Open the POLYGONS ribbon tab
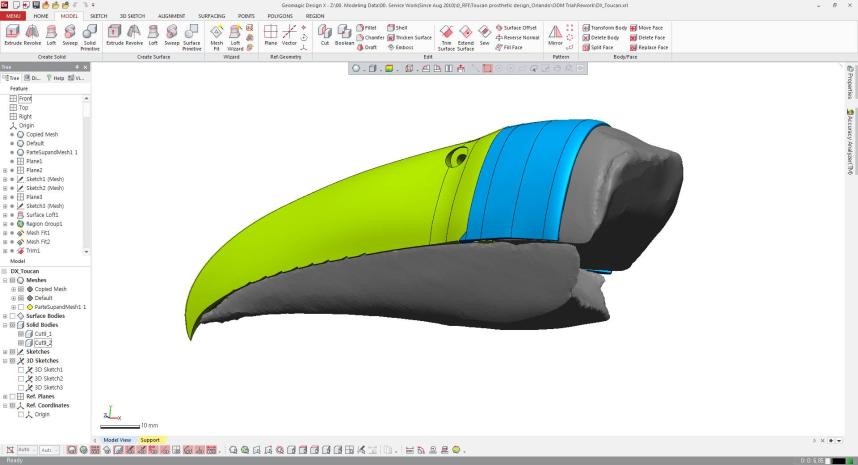 (280, 16)
